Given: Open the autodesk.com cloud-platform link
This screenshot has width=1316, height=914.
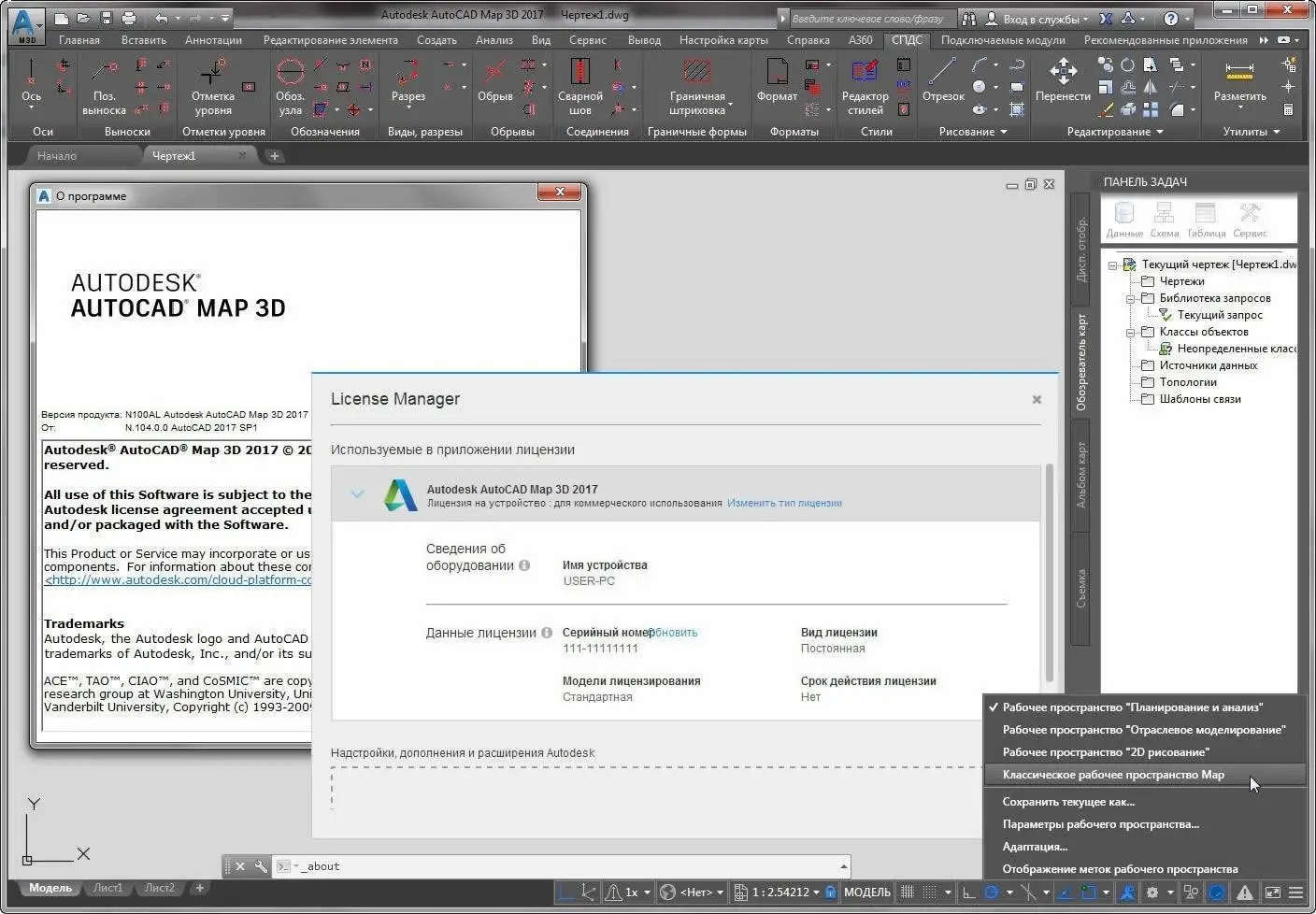Looking at the screenshot, I should (178, 579).
